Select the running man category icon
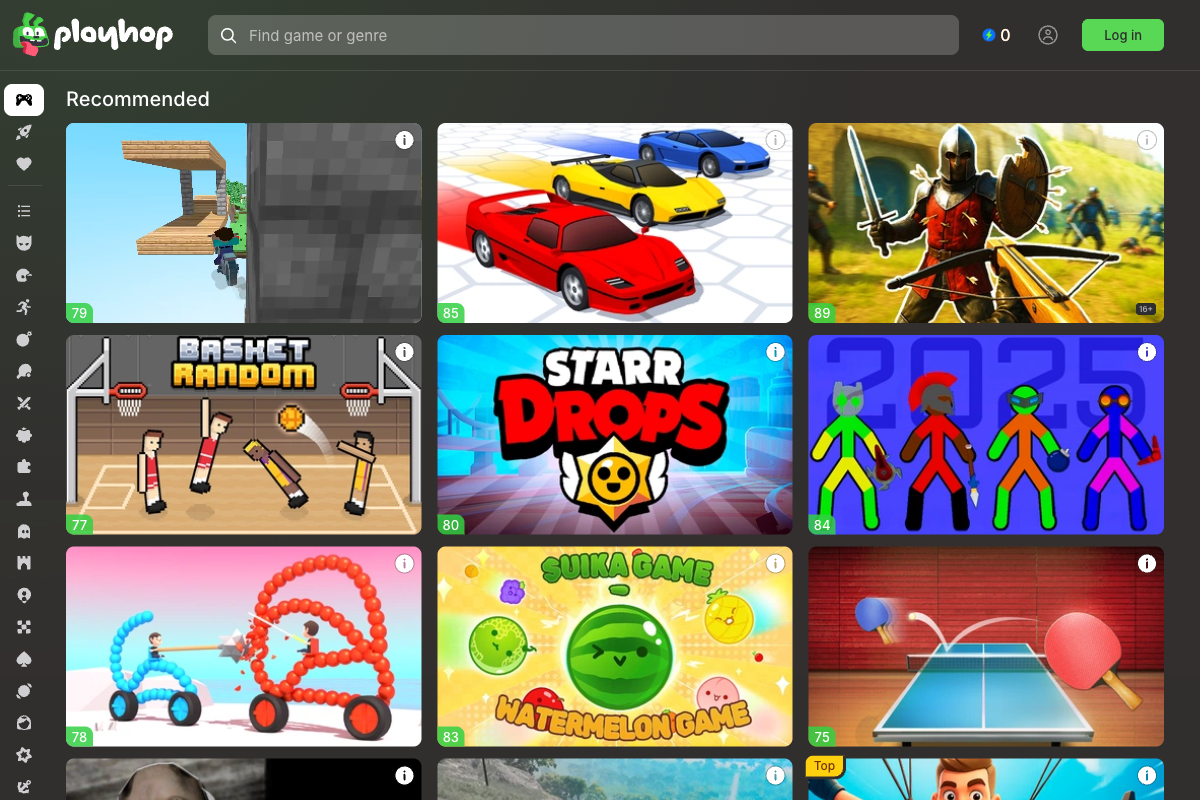 click(x=24, y=307)
